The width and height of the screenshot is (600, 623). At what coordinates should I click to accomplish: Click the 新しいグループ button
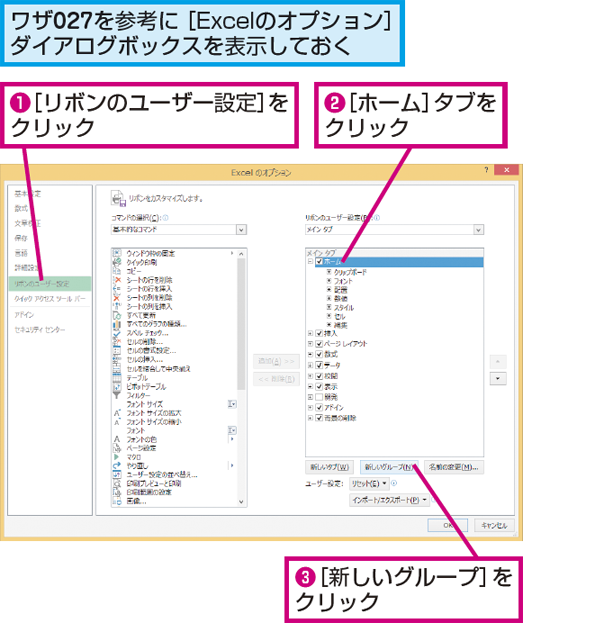389,467
